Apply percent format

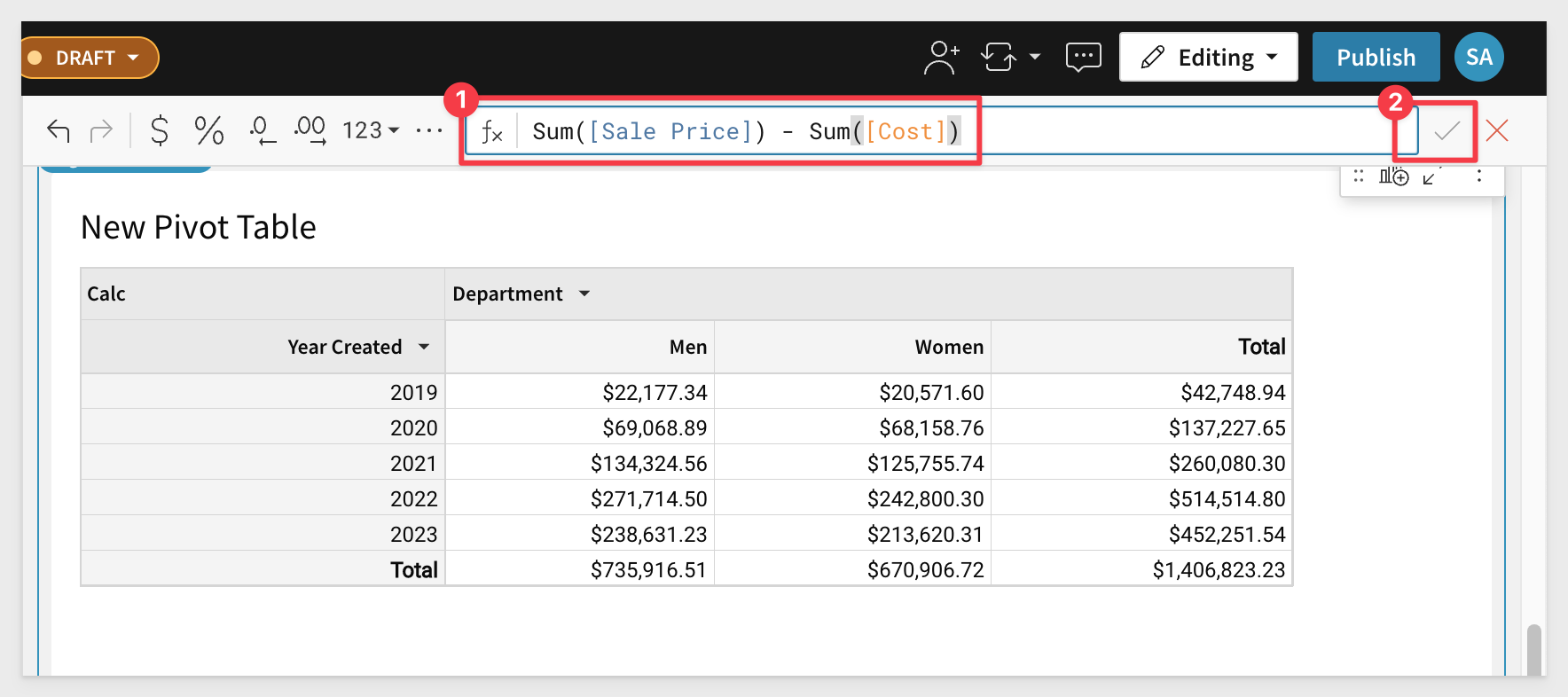[209, 131]
